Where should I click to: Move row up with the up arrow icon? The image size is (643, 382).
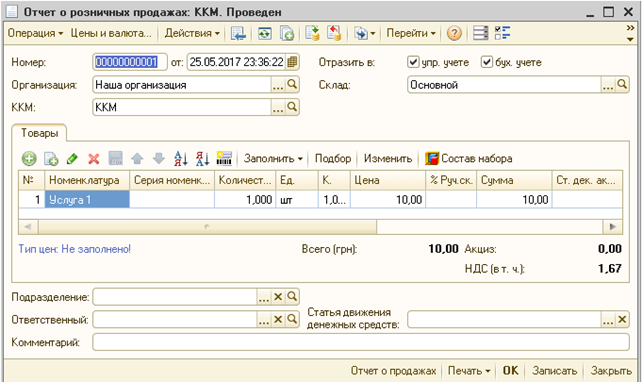137,159
